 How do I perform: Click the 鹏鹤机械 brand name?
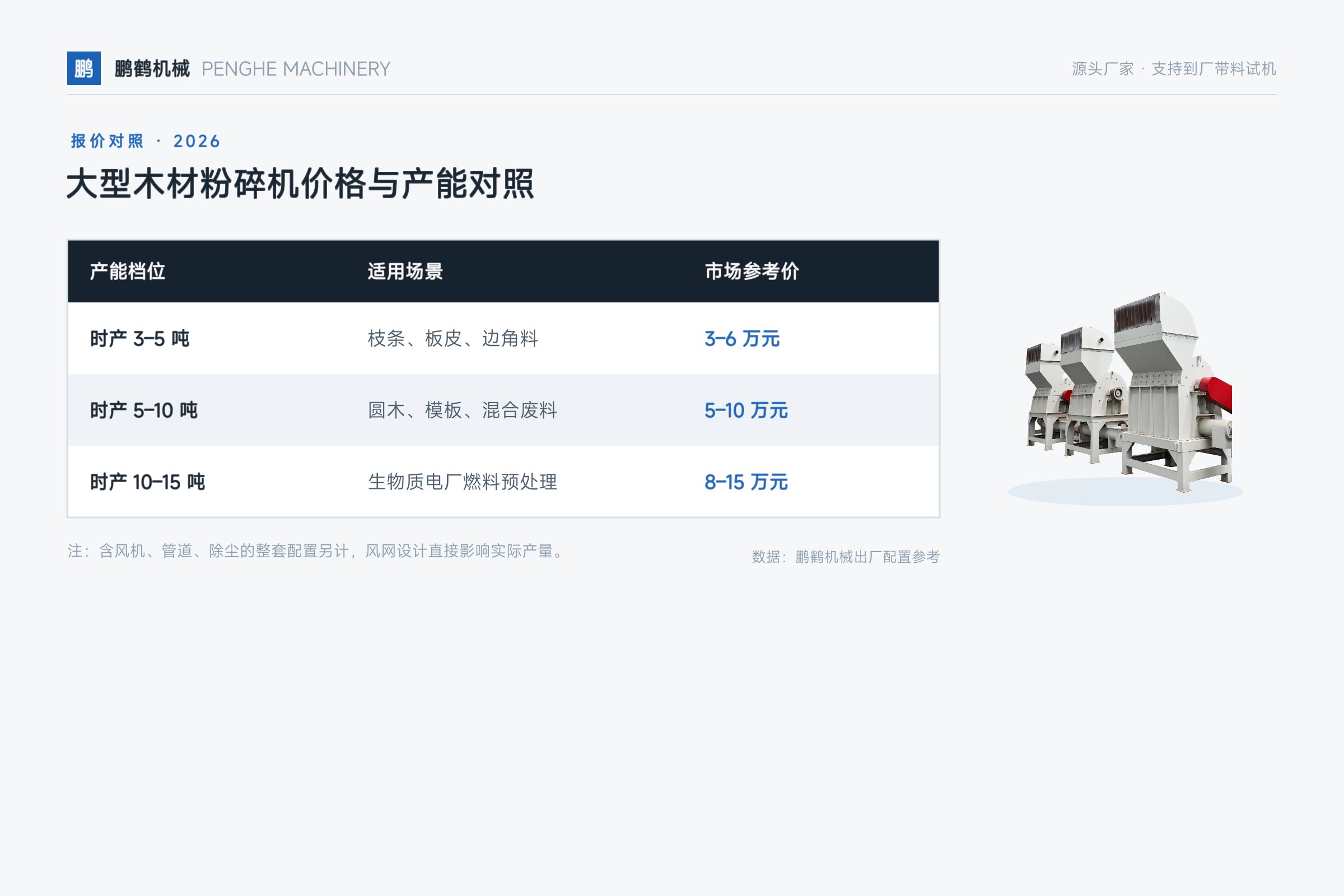152,68
